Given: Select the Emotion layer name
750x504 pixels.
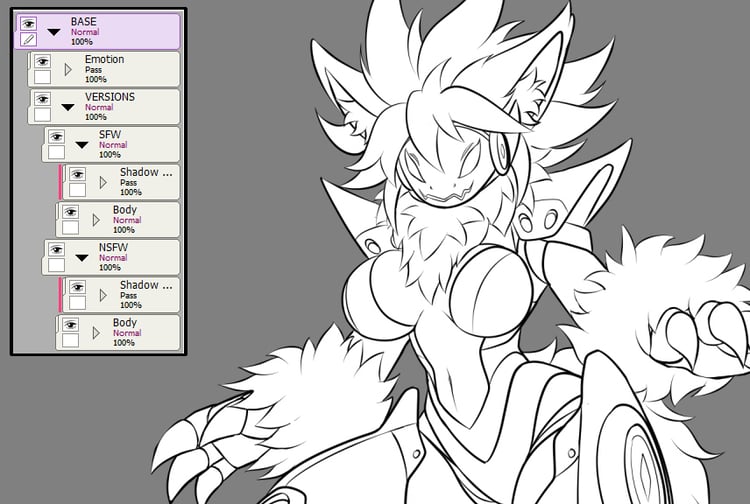Looking at the screenshot, I should pos(104,59).
